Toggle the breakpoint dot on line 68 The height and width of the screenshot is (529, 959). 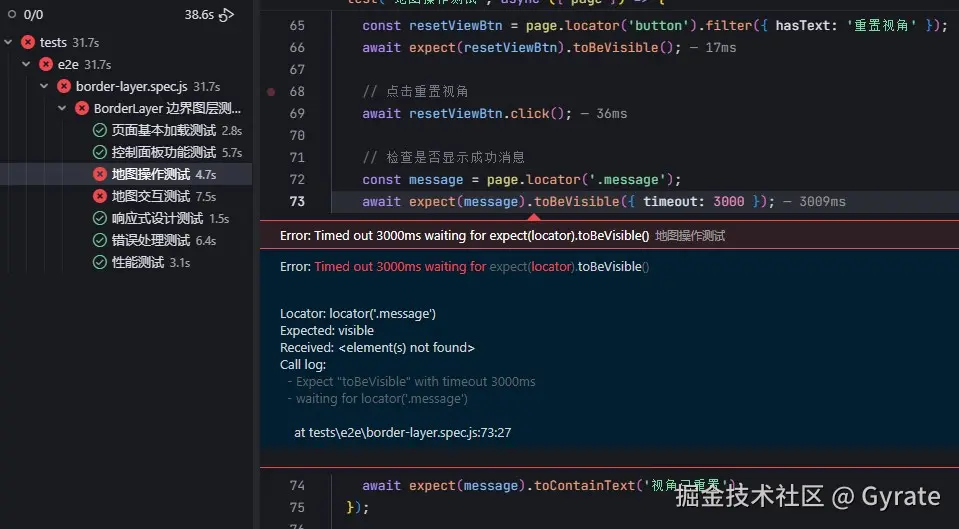point(271,92)
